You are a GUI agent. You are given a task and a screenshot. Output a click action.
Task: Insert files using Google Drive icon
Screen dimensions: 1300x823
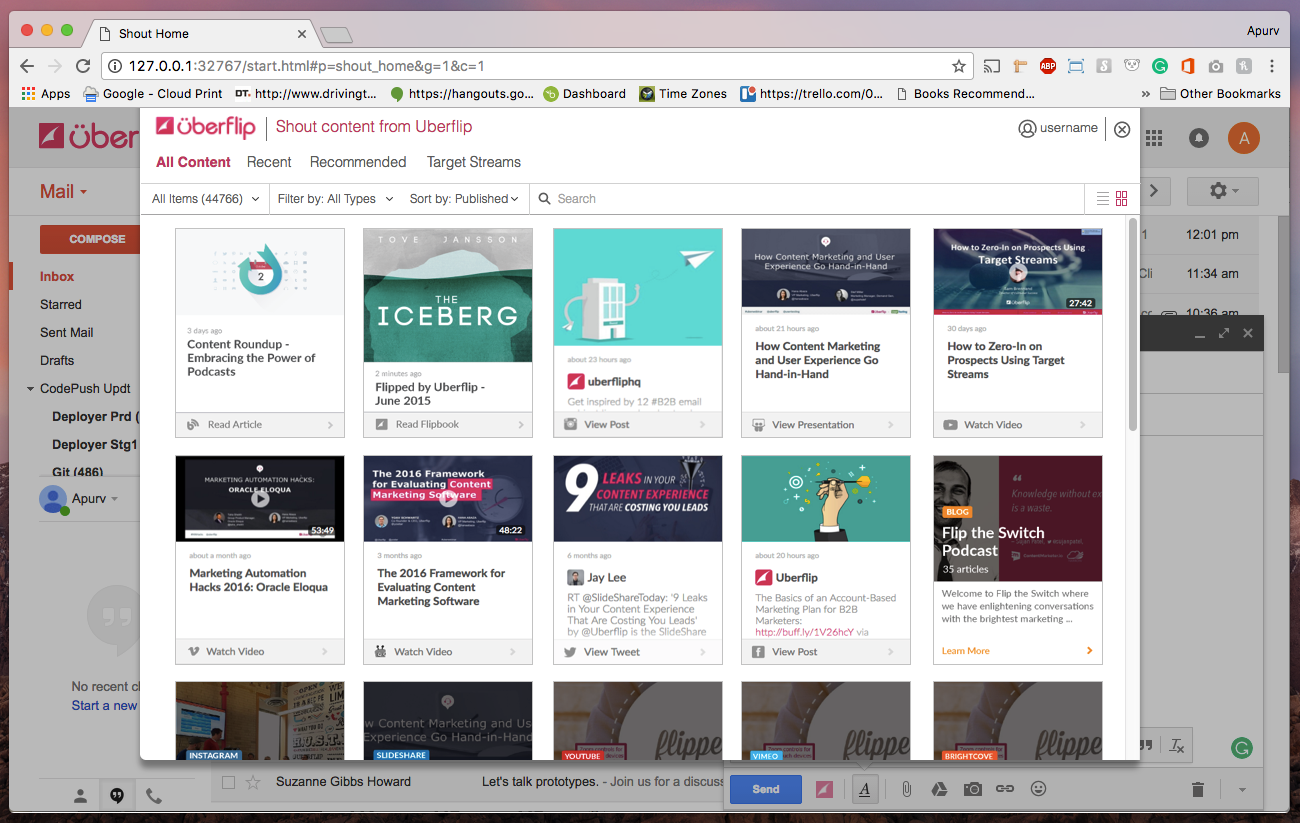[939, 789]
